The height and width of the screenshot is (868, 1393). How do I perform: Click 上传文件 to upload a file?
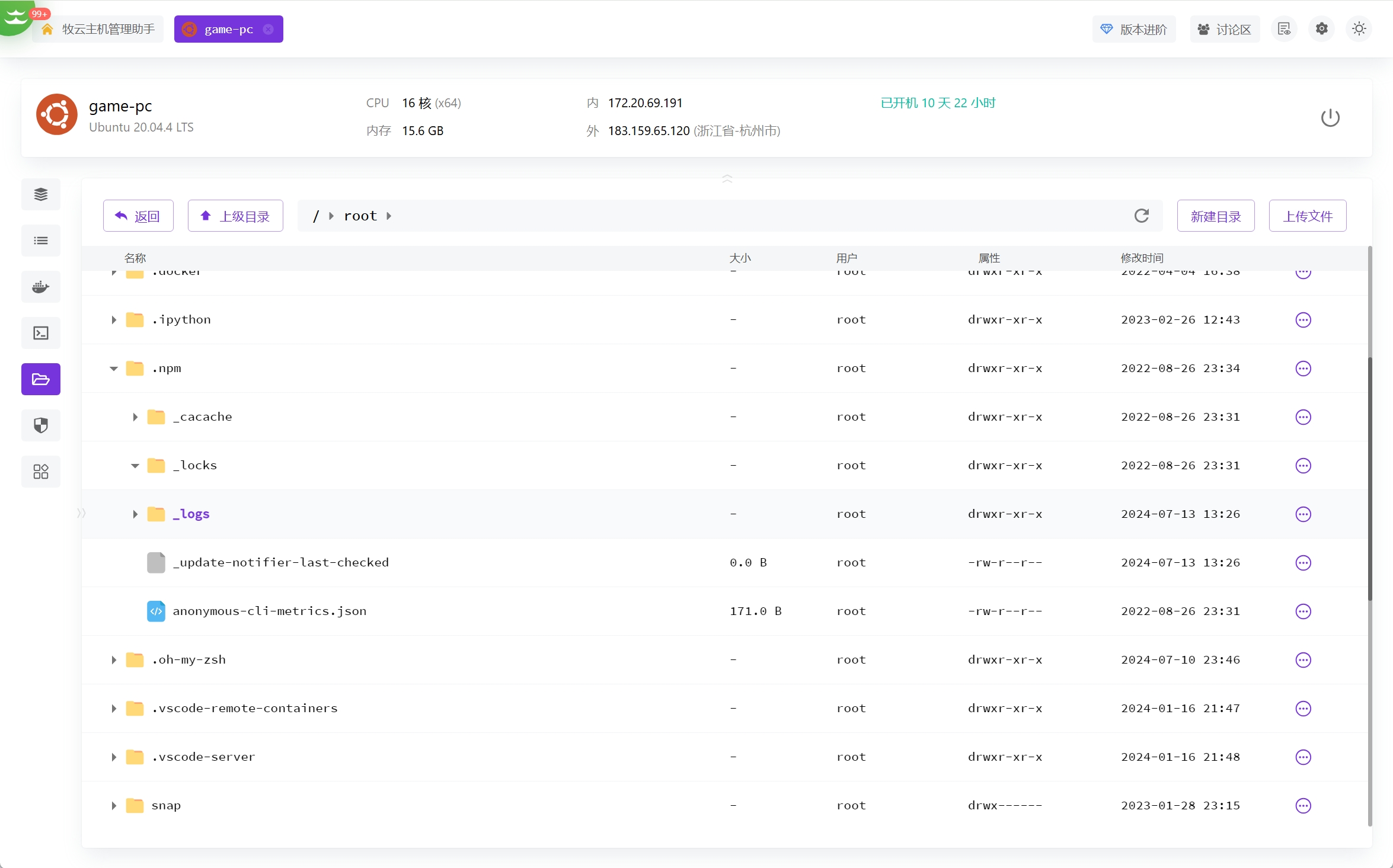click(1308, 216)
